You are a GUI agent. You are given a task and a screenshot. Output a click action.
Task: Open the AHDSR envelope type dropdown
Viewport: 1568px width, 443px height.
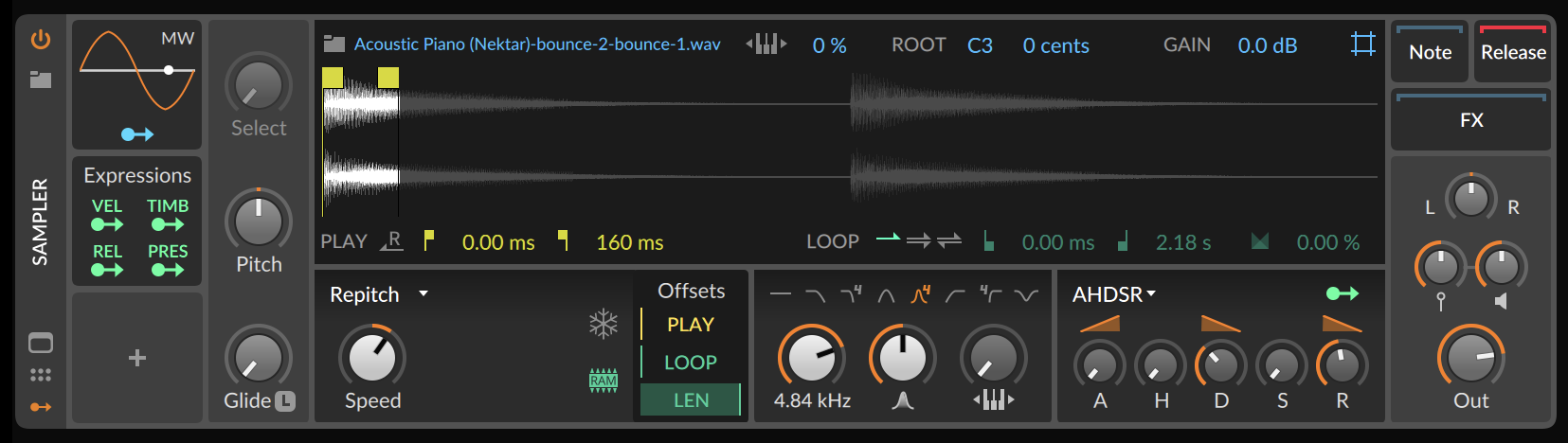coord(1114,294)
